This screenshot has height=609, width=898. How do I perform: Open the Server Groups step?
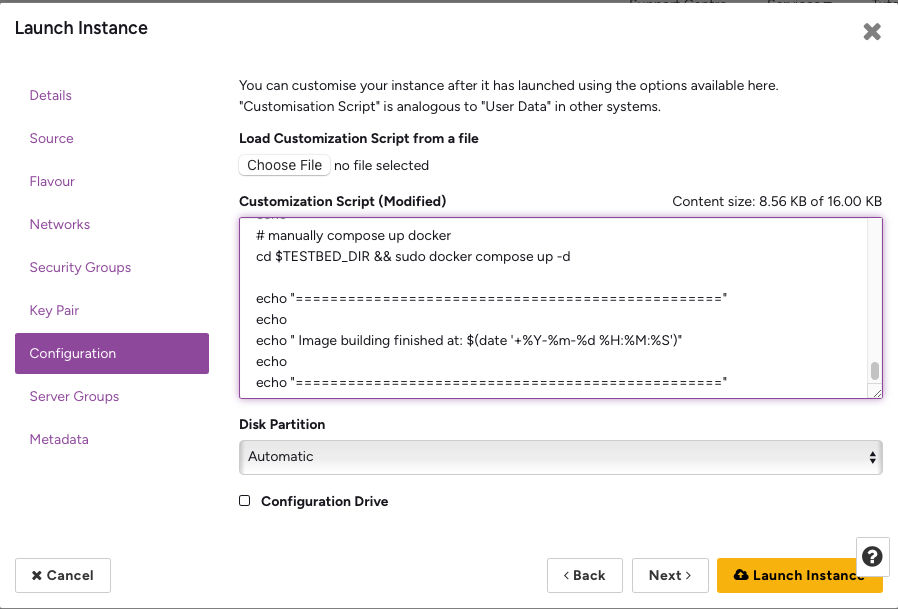pyautogui.click(x=74, y=396)
